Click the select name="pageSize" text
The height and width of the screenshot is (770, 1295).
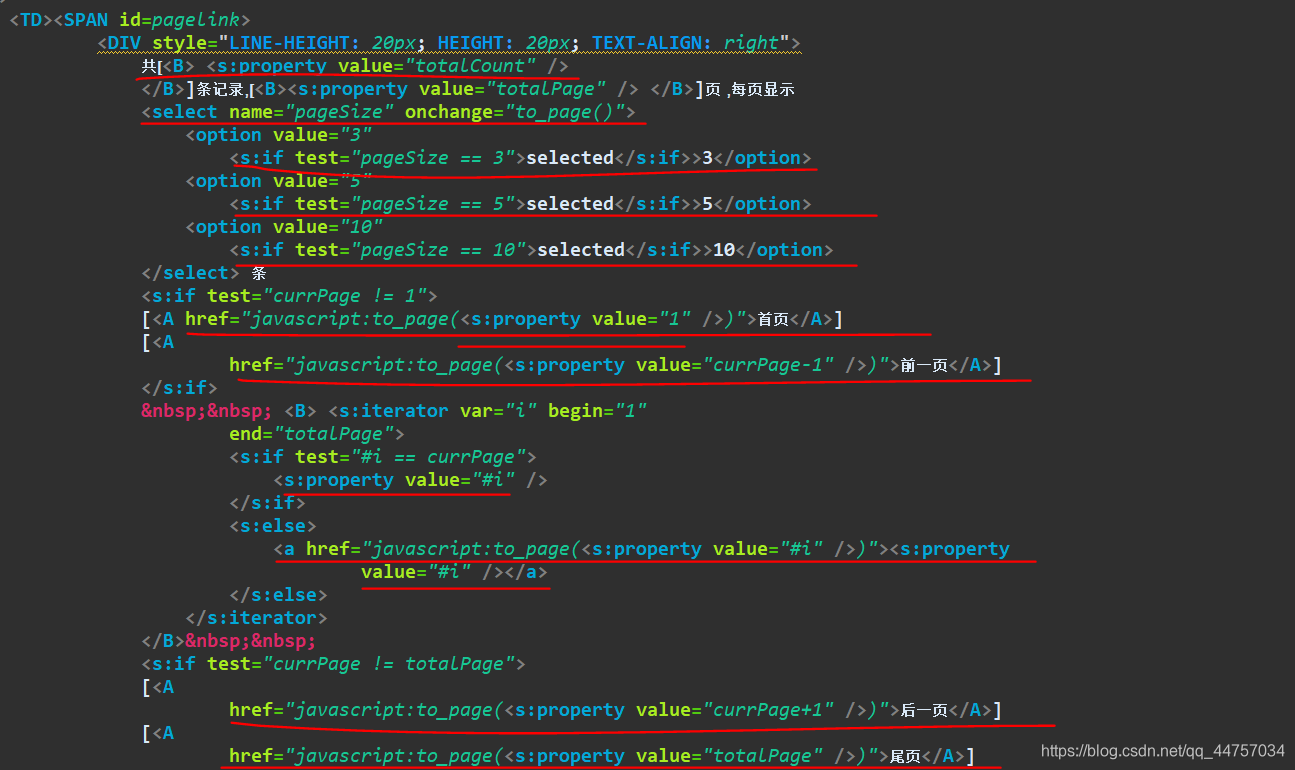pyautogui.click(x=274, y=112)
